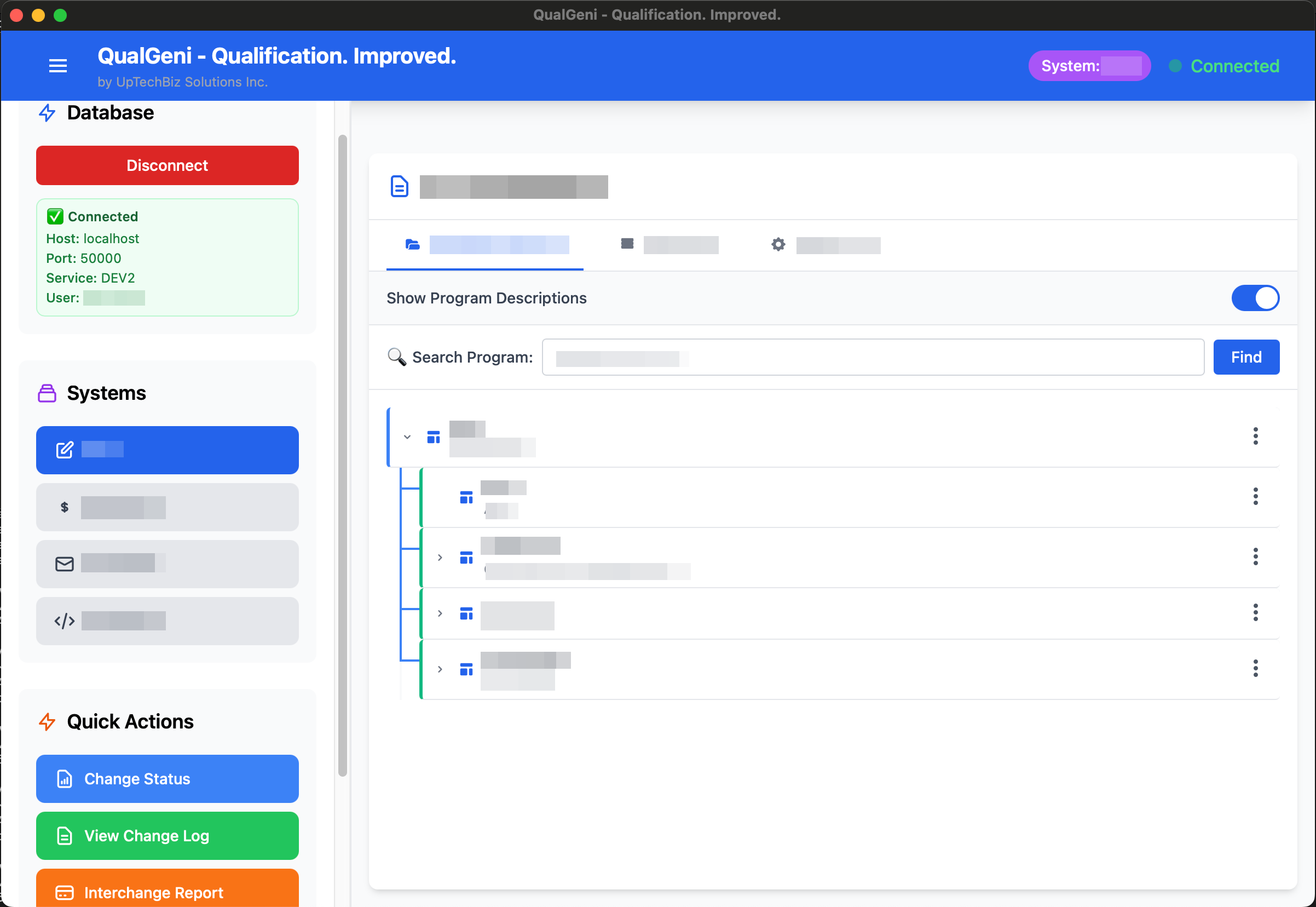This screenshot has height=907, width=1316.
Task: Switch to the gear settings tab
Action: [777, 244]
